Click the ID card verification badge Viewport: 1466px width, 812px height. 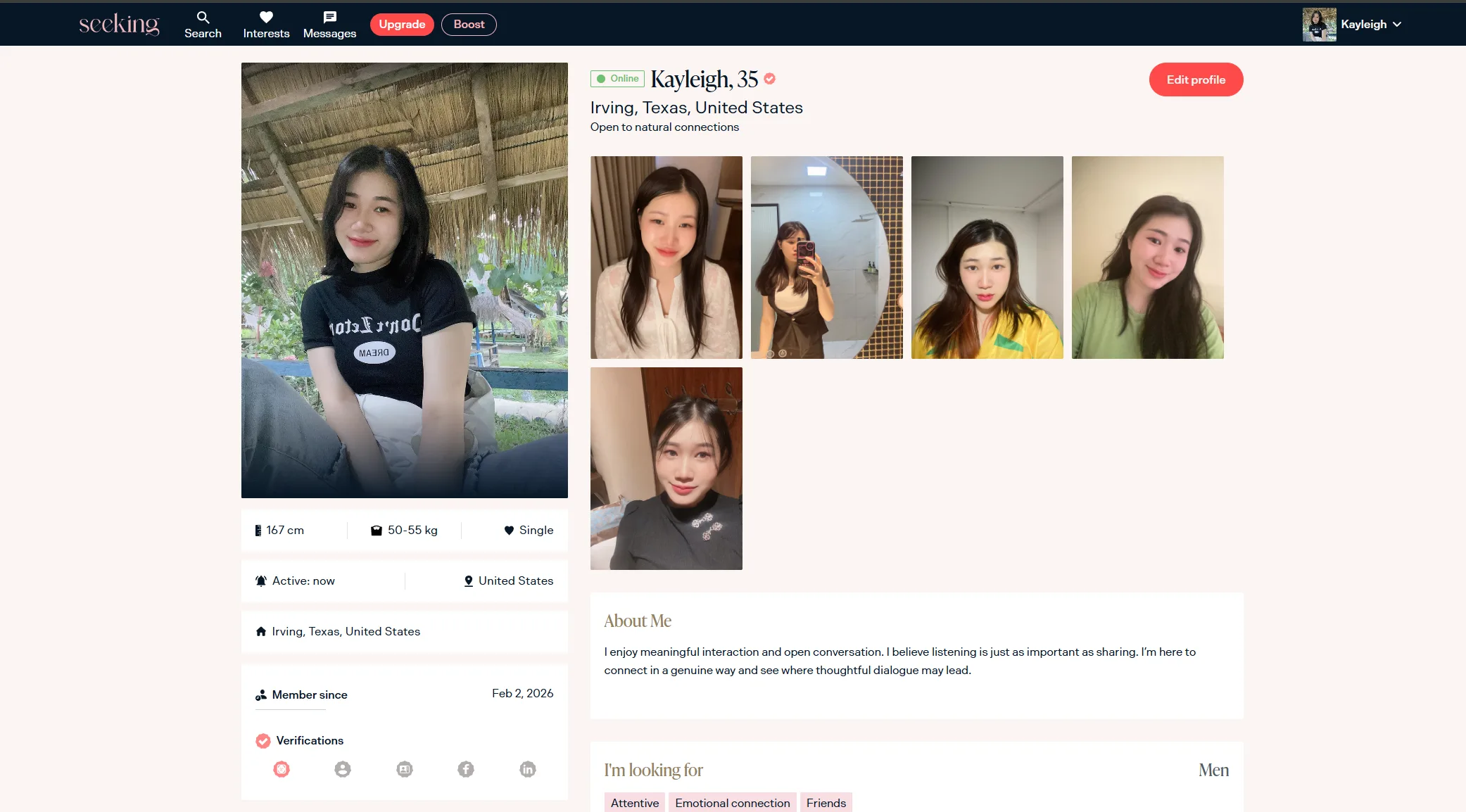click(405, 769)
